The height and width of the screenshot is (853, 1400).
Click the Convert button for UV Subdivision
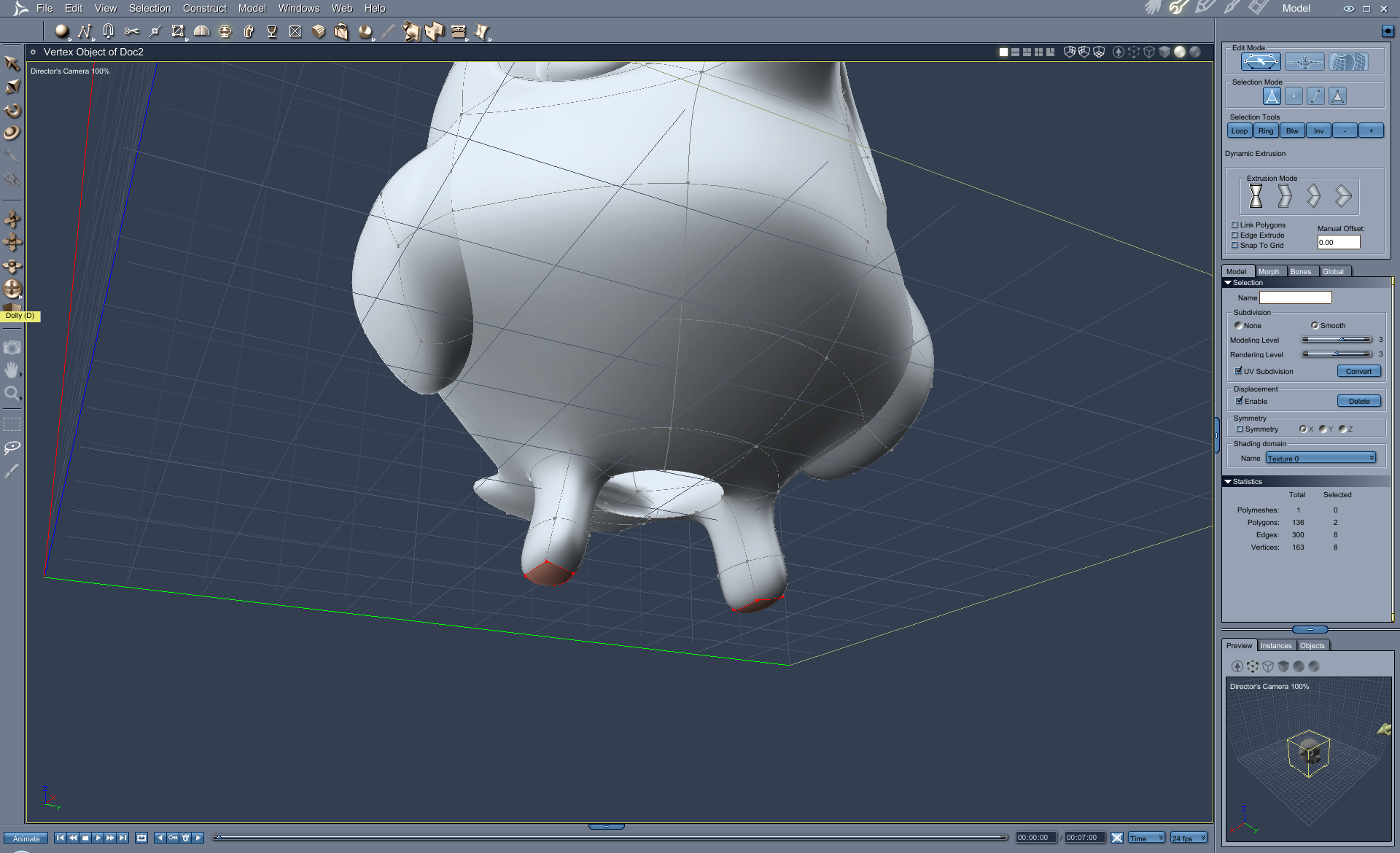point(1358,371)
